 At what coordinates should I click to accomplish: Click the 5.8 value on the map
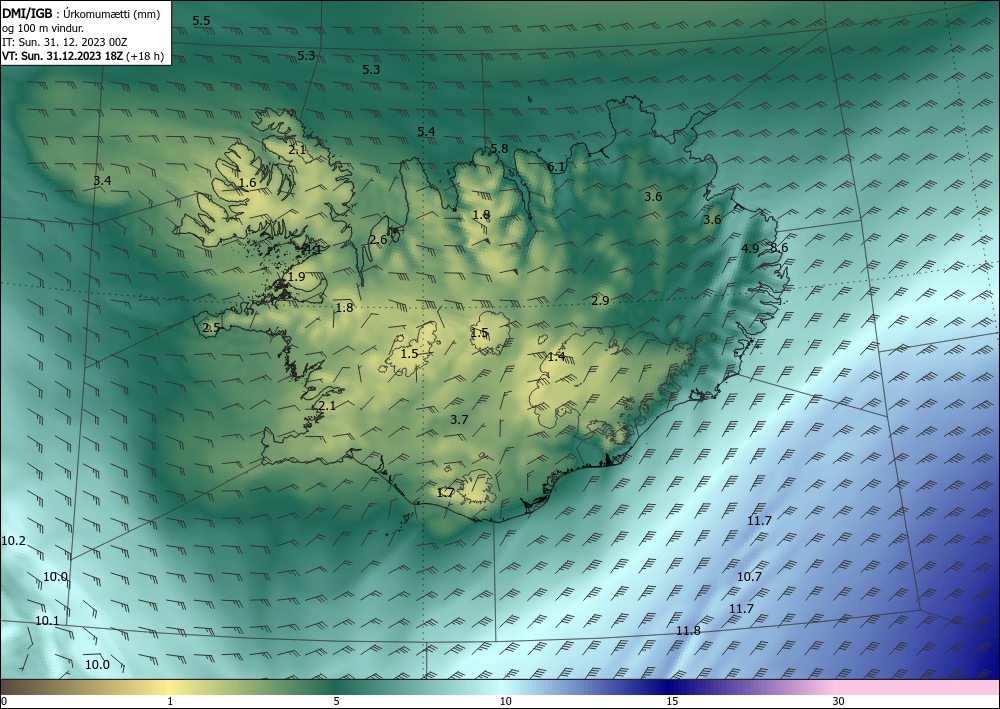499,149
